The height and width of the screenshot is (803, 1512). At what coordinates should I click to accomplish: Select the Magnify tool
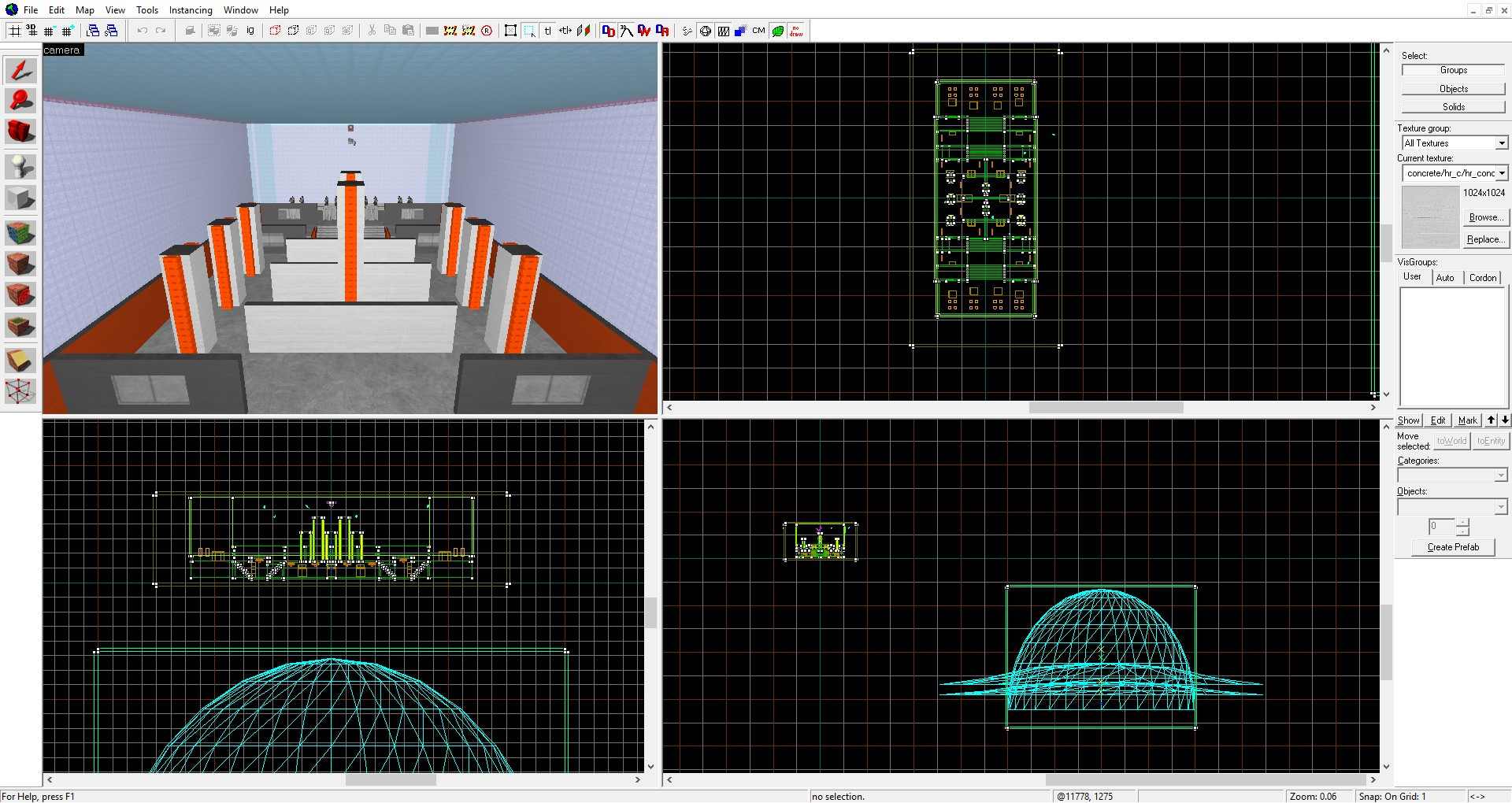coord(20,101)
